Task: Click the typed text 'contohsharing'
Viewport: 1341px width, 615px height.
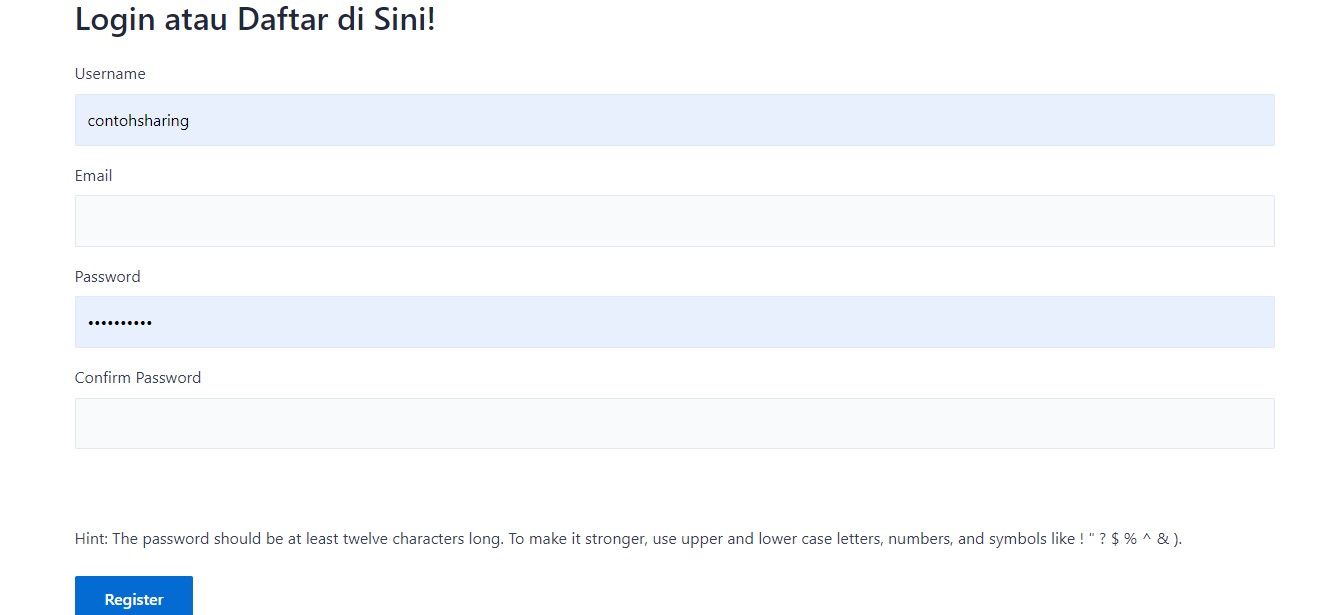Action: pyautogui.click(x=138, y=121)
